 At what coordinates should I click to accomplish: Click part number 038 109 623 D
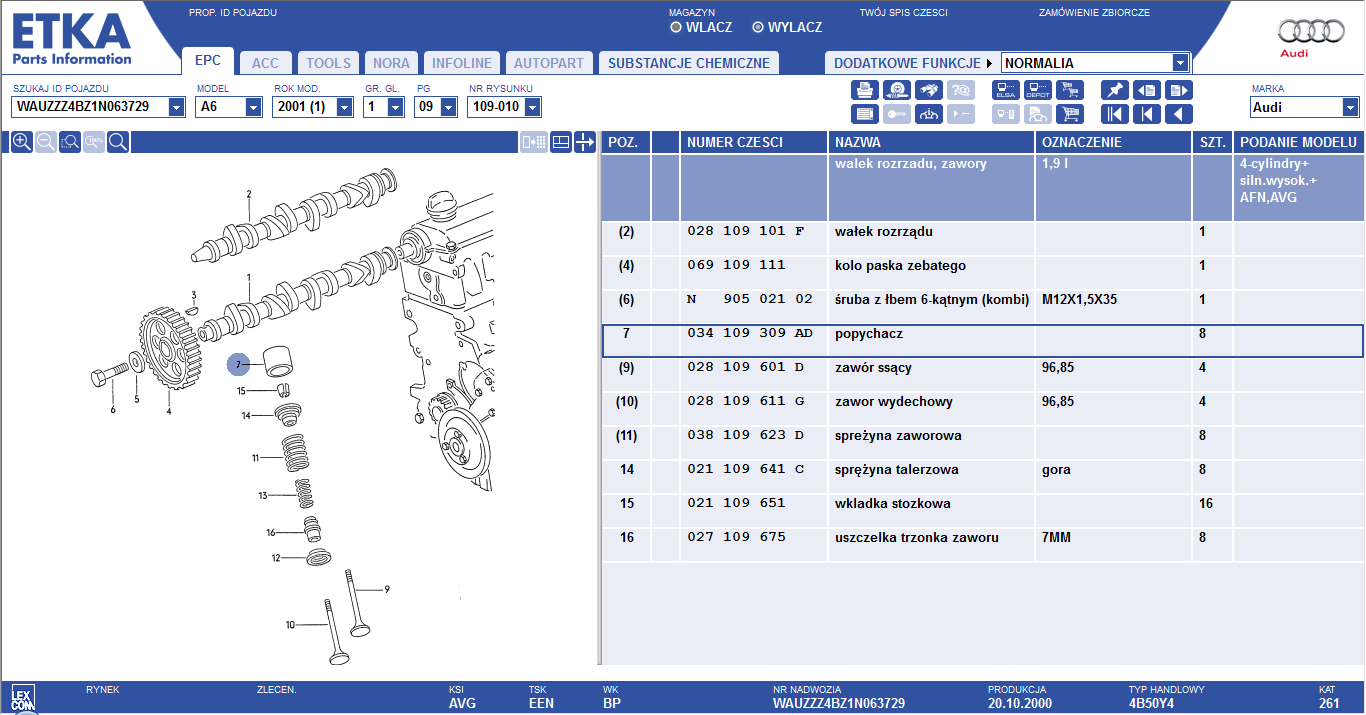746,436
